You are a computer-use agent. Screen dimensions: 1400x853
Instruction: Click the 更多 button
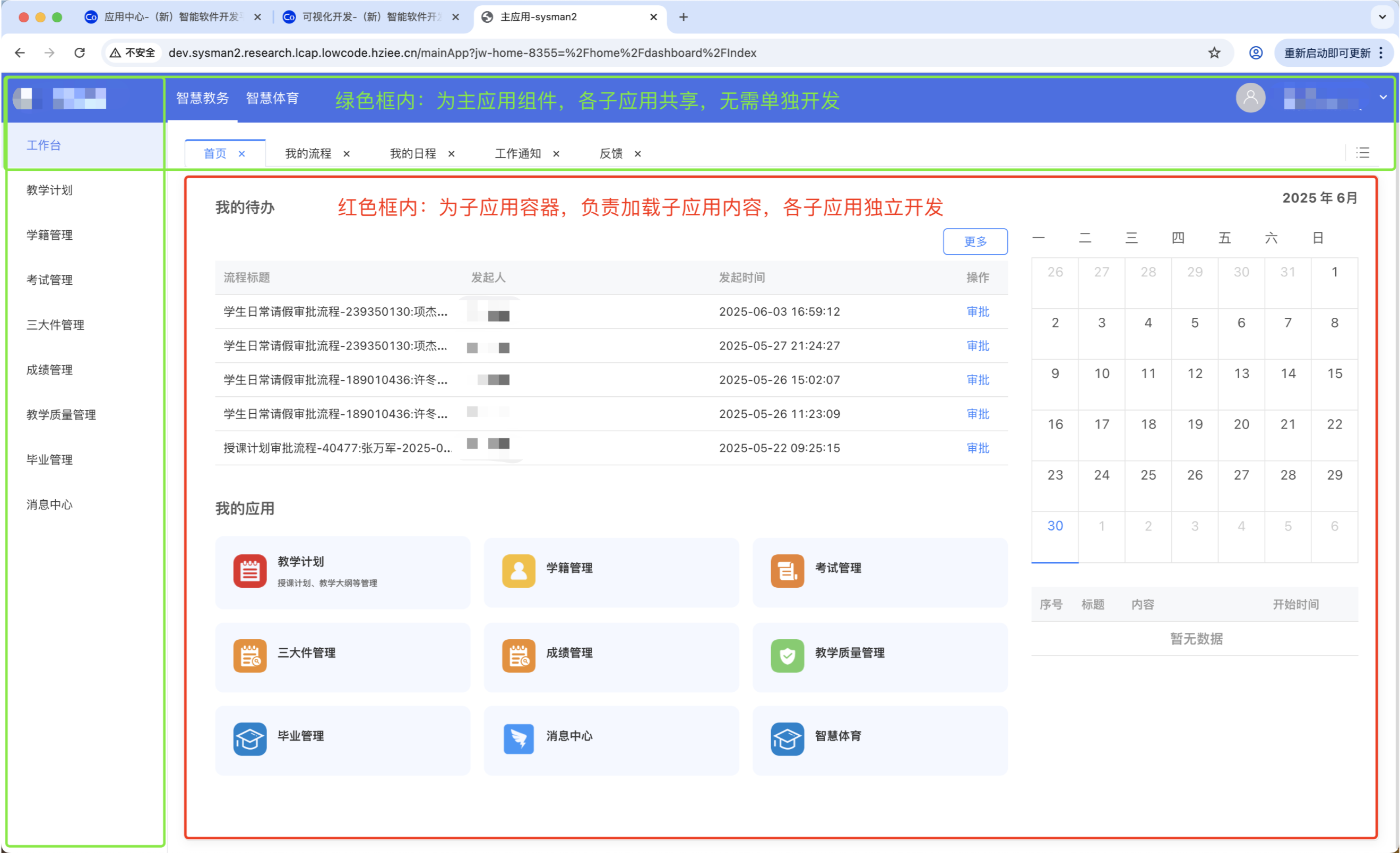tap(975, 241)
